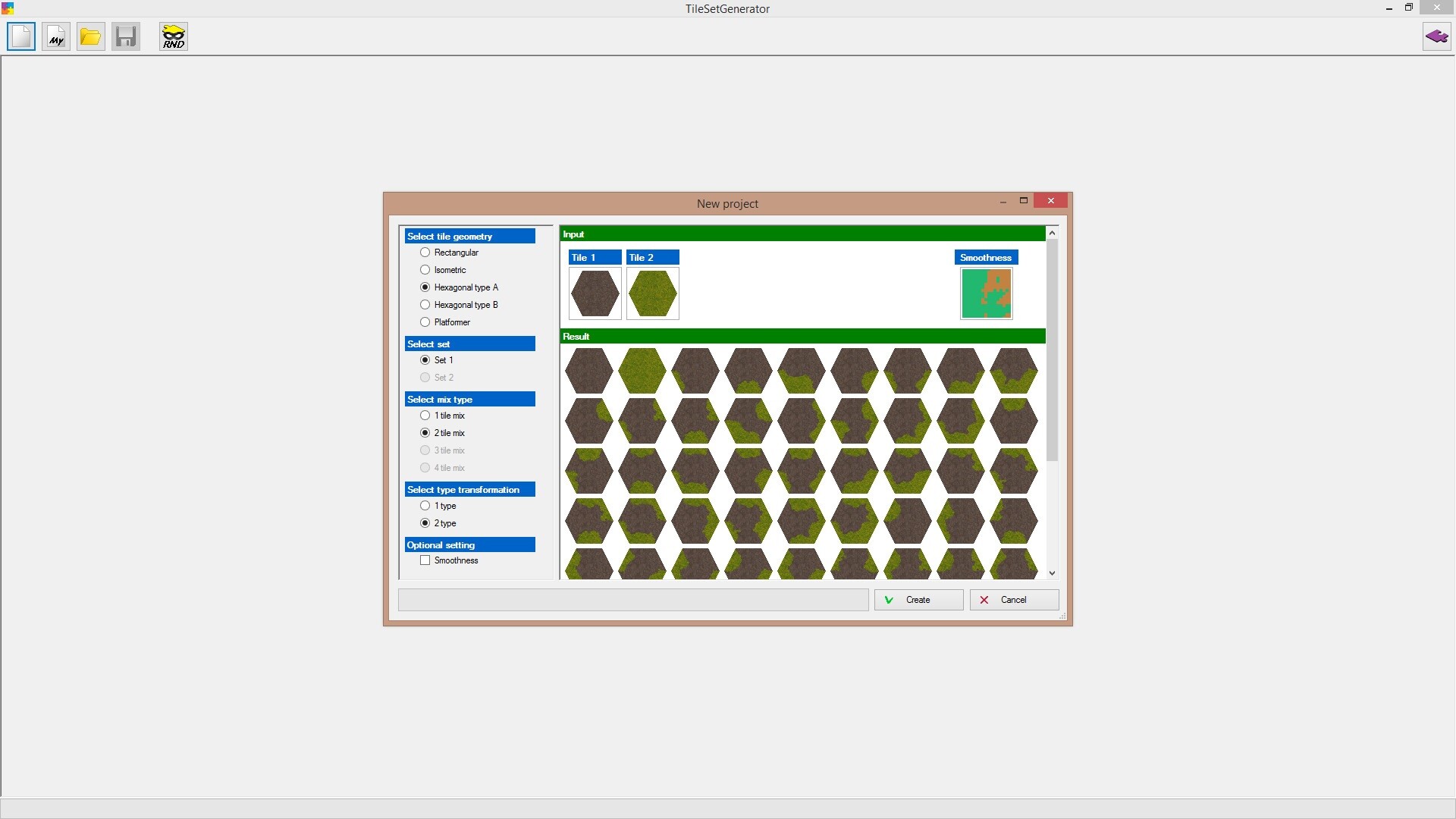This screenshot has height=819, width=1456.
Task: Click the open folder icon
Action: (x=91, y=36)
